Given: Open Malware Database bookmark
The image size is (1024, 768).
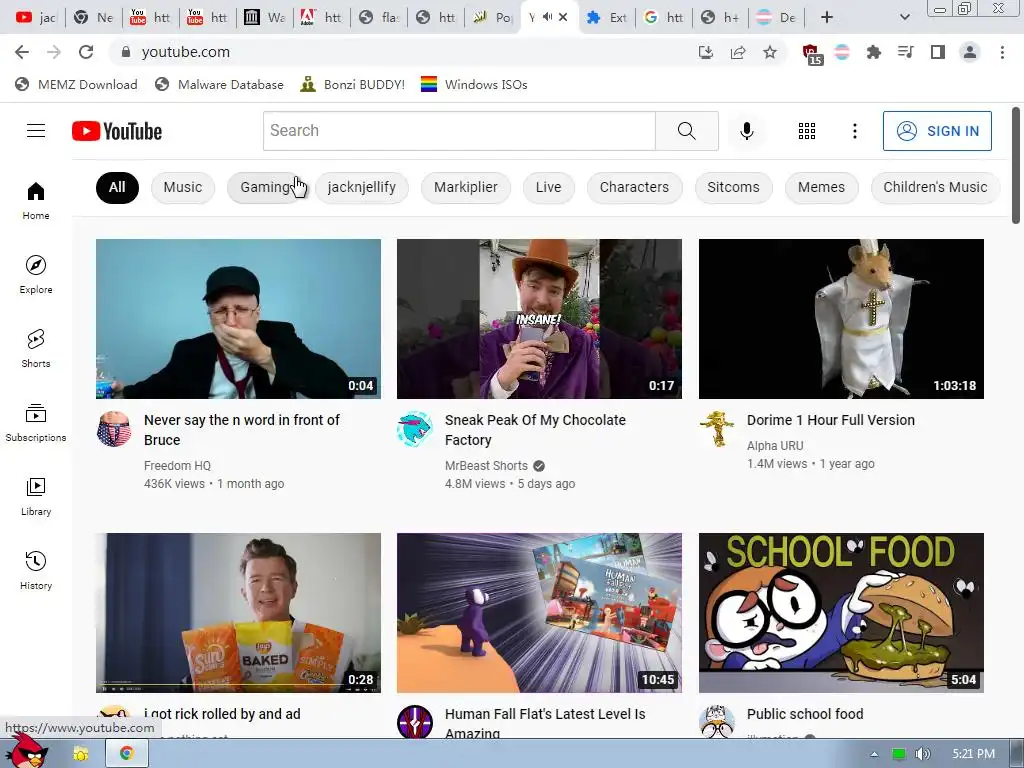Looking at the screenshot, I should pyautogui.click(x=219, y=84).
